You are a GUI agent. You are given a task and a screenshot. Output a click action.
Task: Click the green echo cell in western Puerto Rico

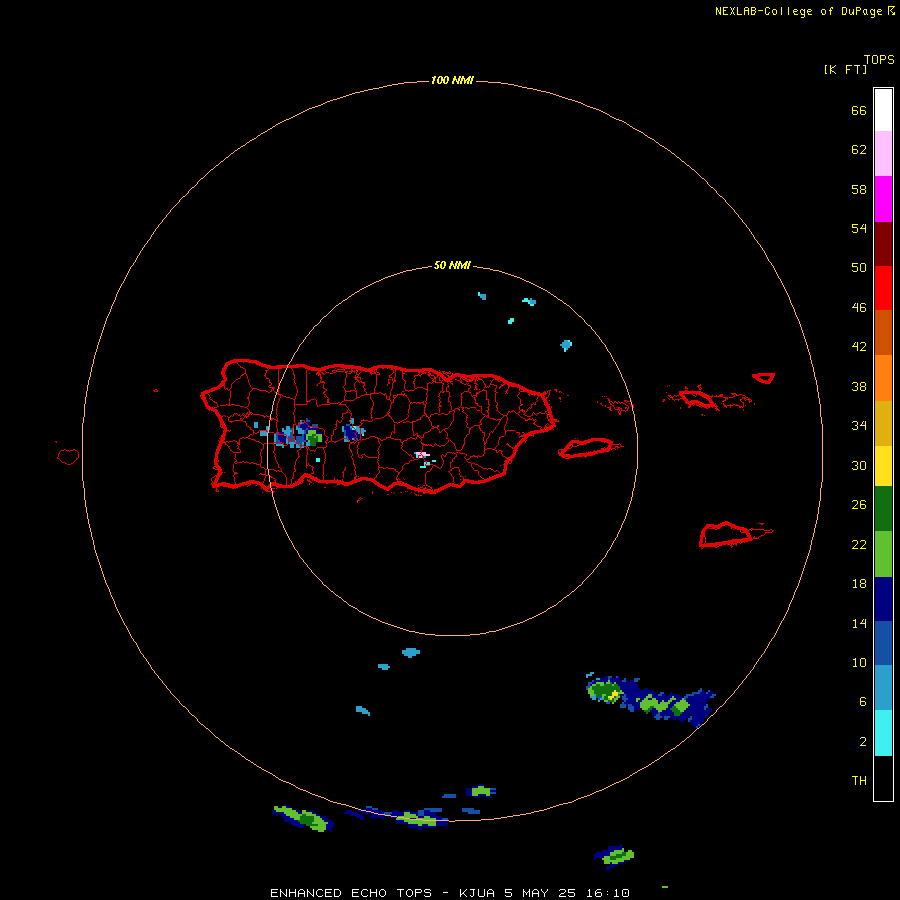click(313, 438)
